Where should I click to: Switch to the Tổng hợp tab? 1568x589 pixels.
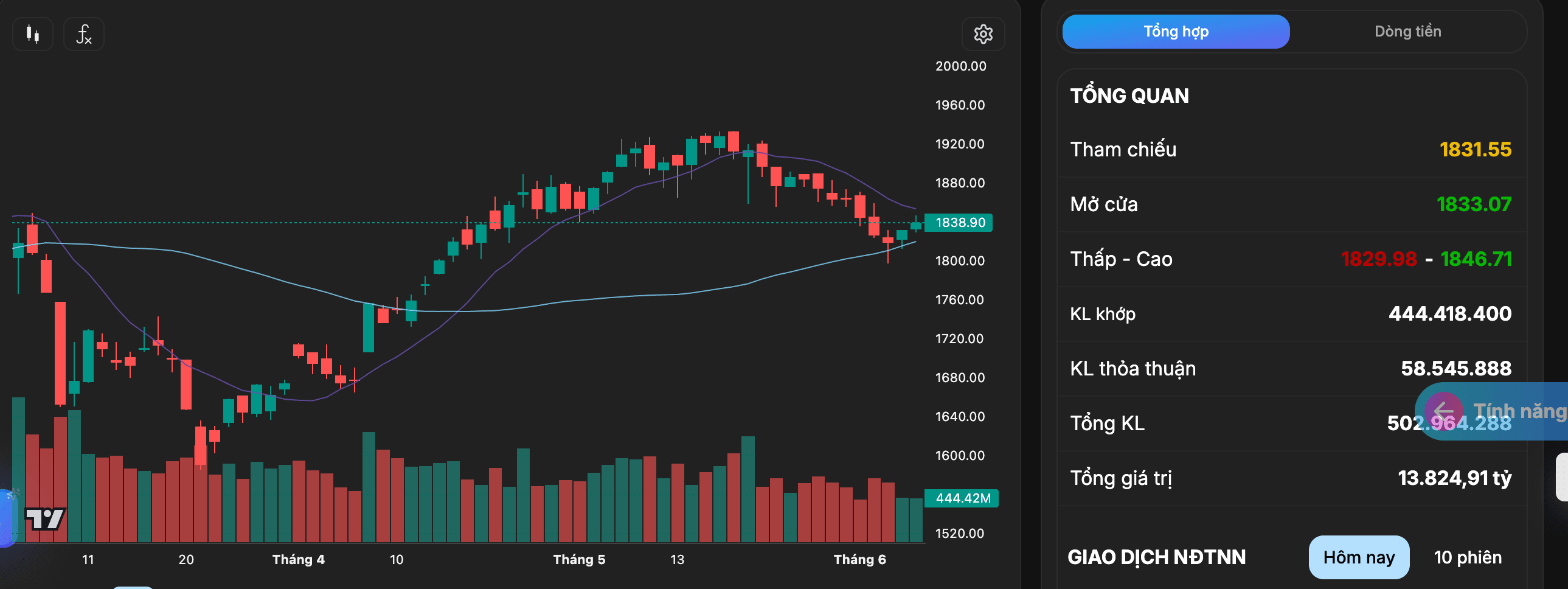click(x=1175, y=32)
